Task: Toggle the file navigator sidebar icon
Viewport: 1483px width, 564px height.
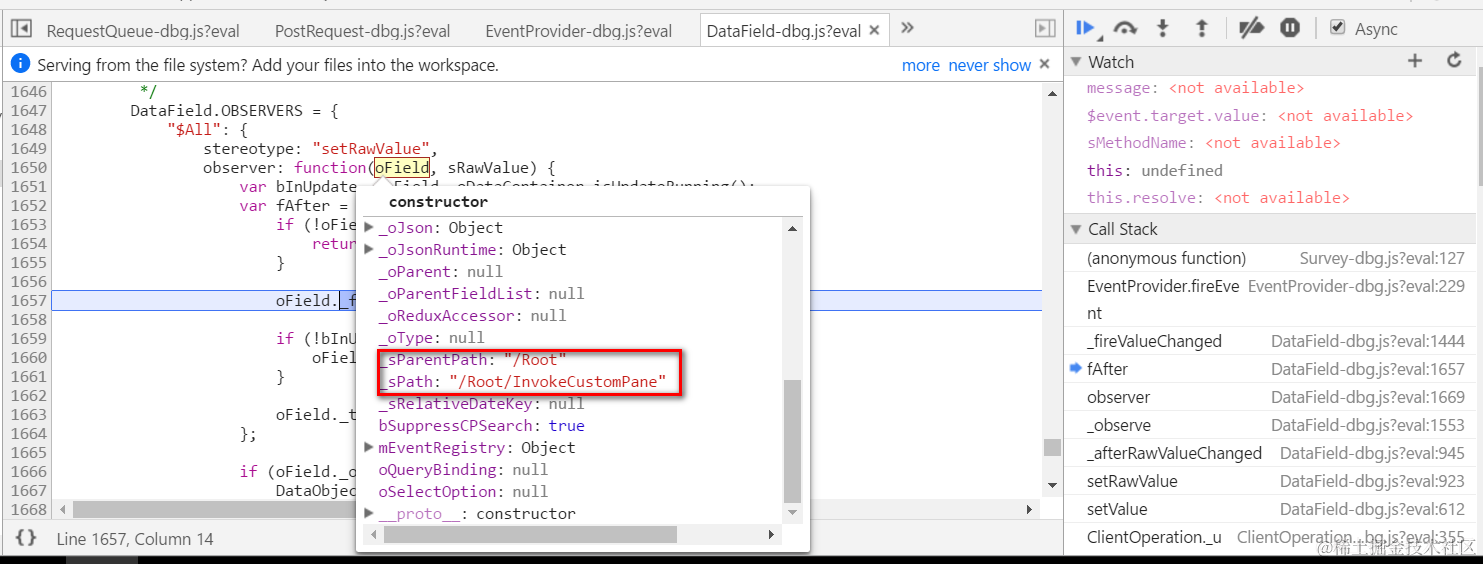Action: [21, 29]
